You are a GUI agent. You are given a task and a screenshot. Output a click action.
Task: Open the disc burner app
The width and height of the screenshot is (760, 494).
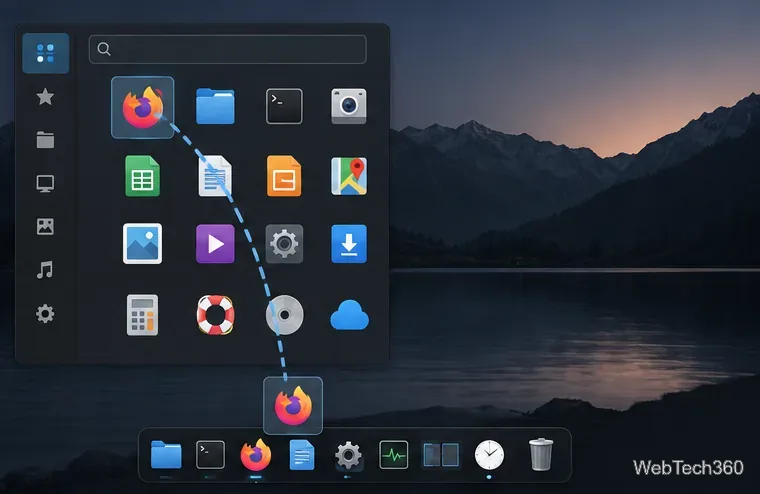click(285, 315)
